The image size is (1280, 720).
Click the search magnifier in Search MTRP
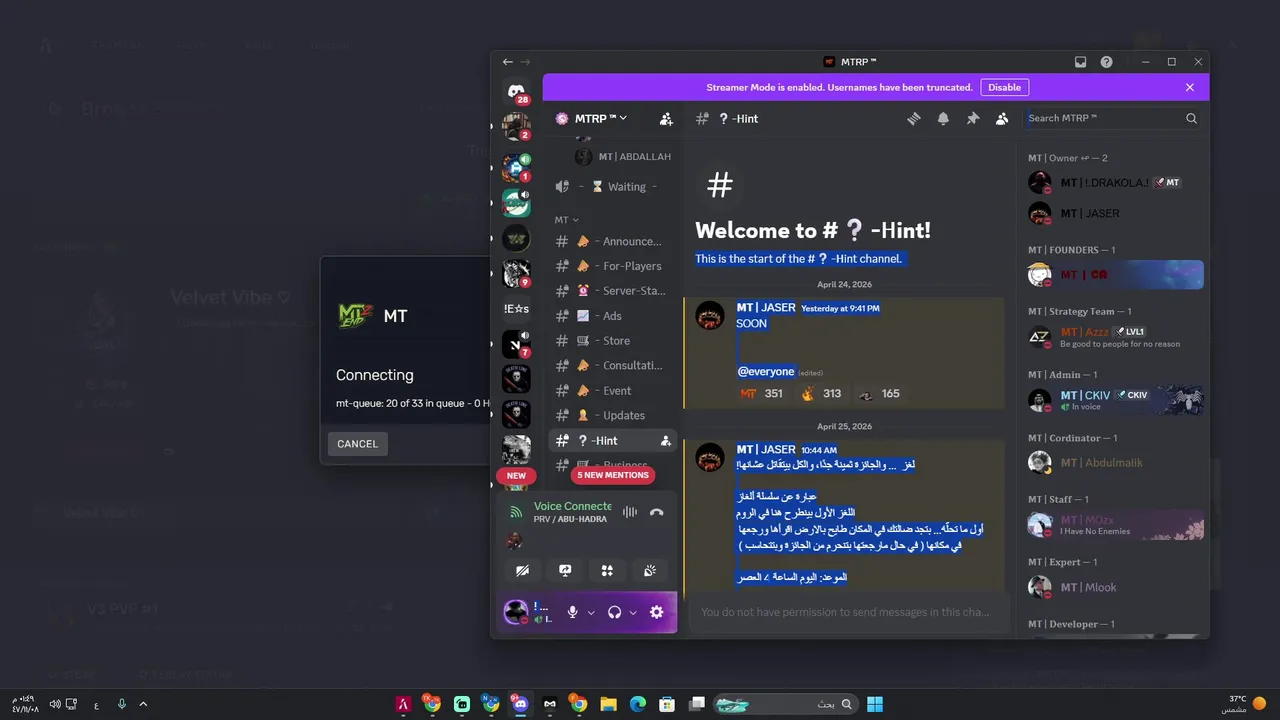click(1191, 118)
